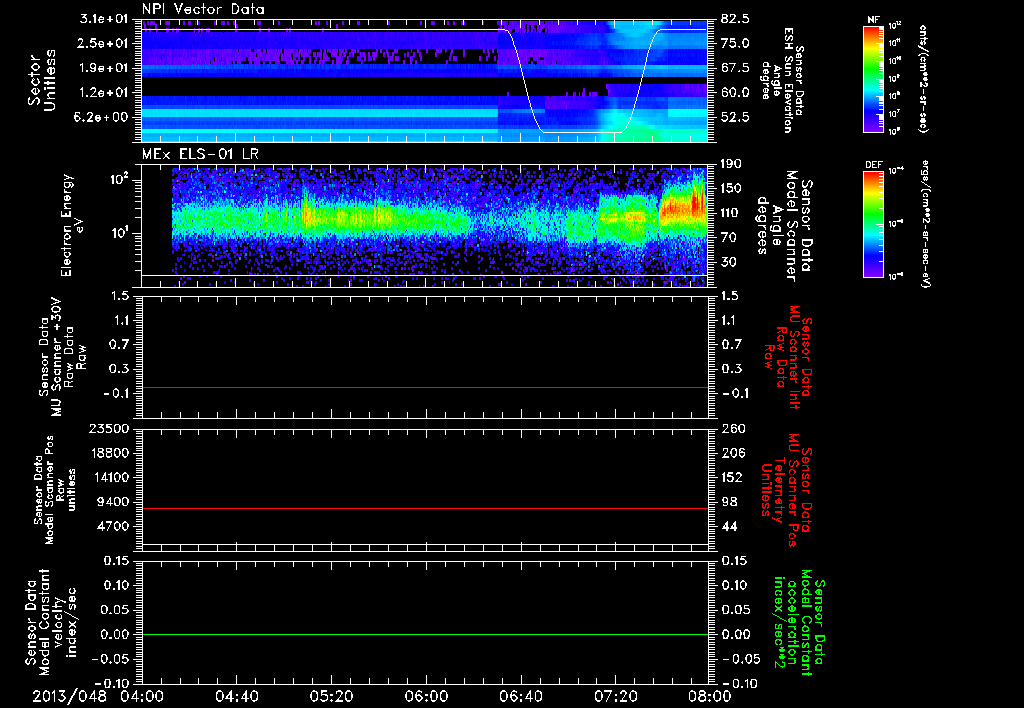Viewport: 1024px width, 708px height.
Task: Select the "NPI Vector Data" panel title
Action: point(203,9)
